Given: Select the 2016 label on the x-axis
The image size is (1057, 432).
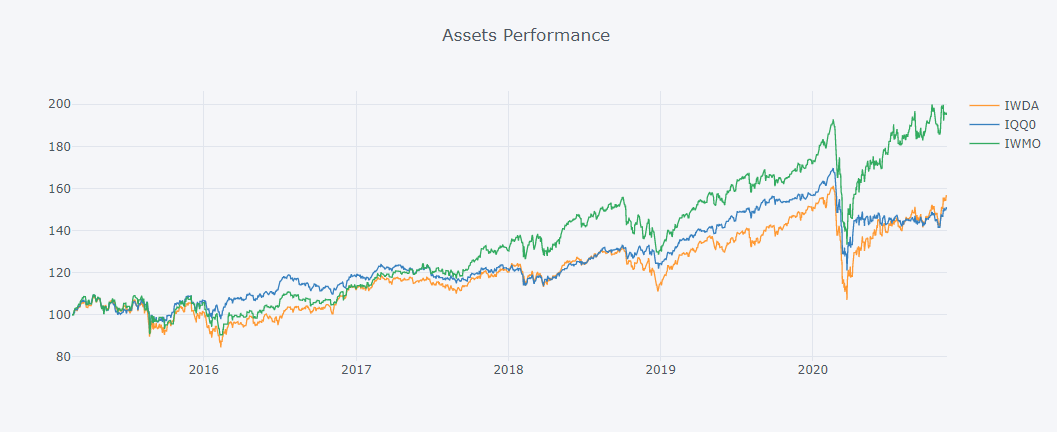Looking at the screenshot, I should 204,370.
